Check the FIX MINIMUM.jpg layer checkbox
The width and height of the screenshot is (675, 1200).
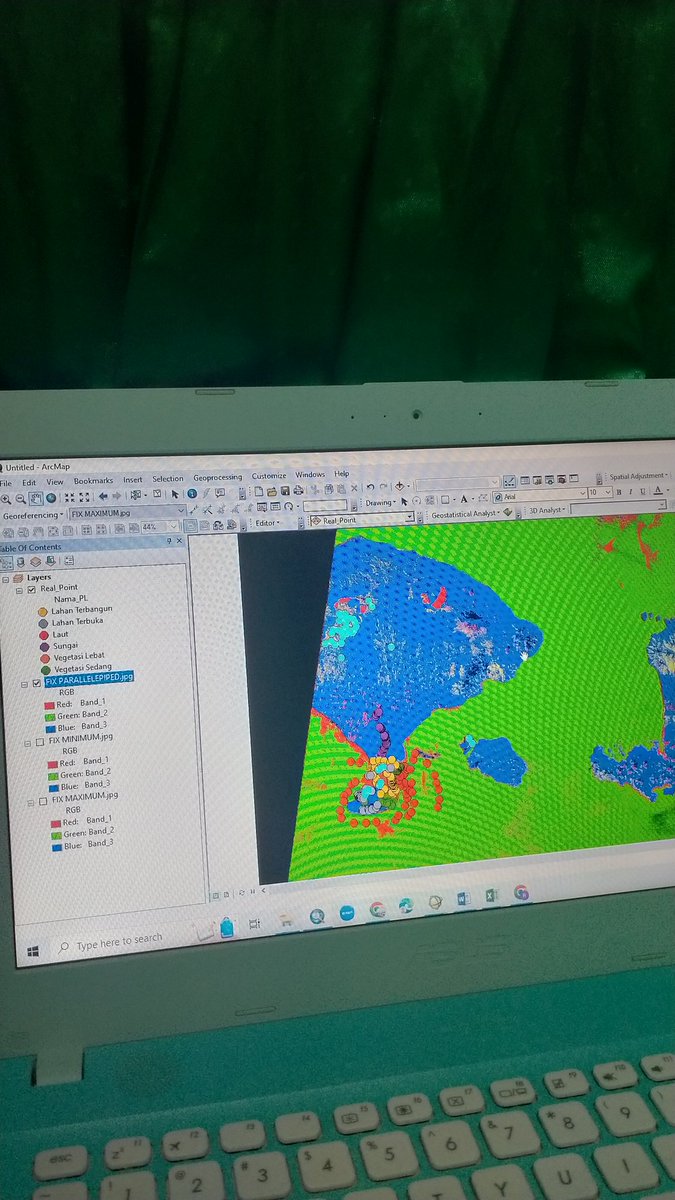tap(39, 743)
